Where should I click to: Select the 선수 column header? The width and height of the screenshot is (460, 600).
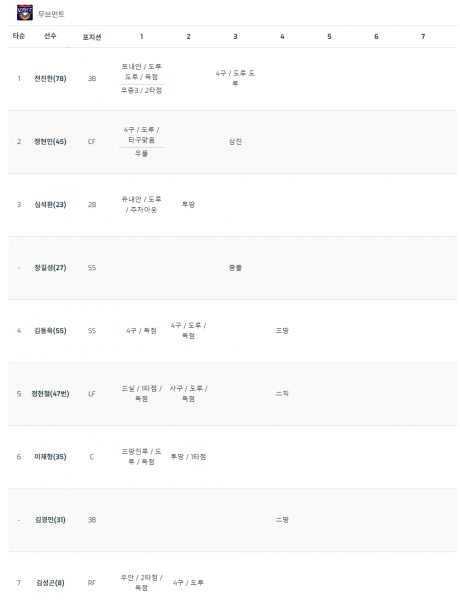[50, 36]
